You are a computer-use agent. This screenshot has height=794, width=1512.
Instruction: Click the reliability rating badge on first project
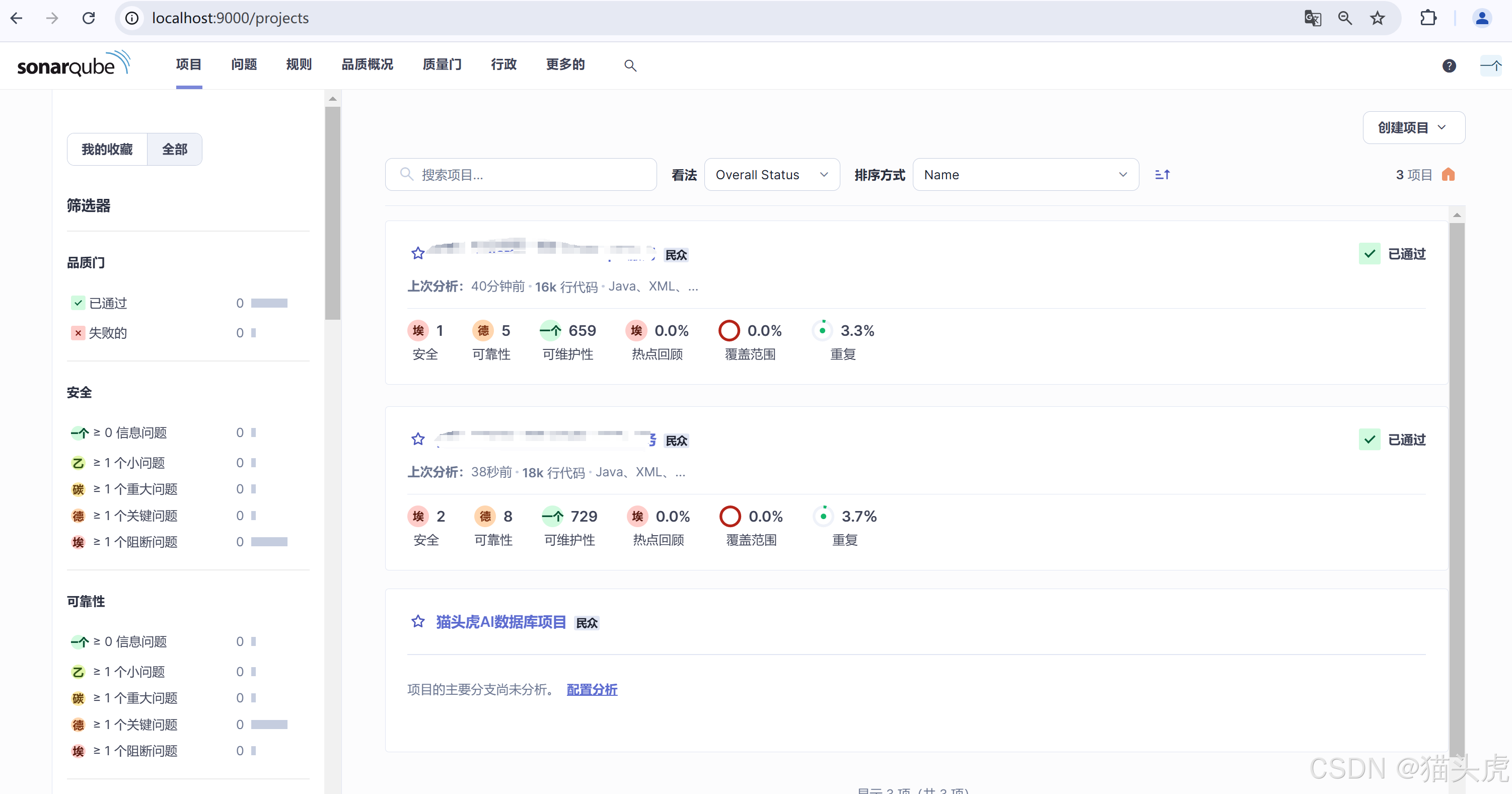(483, 330)
